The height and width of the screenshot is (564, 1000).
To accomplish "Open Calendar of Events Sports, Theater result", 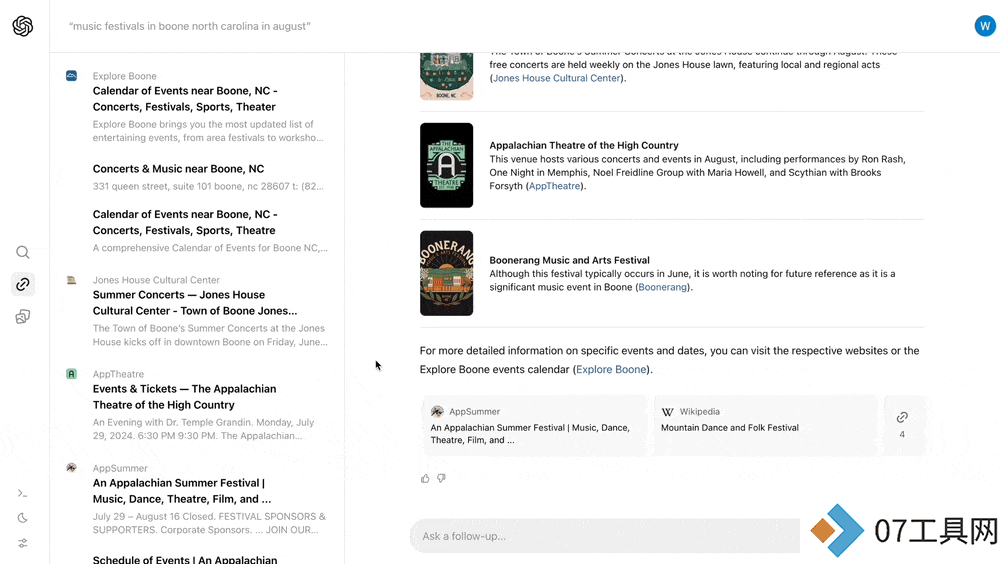I will coord(185,99).
